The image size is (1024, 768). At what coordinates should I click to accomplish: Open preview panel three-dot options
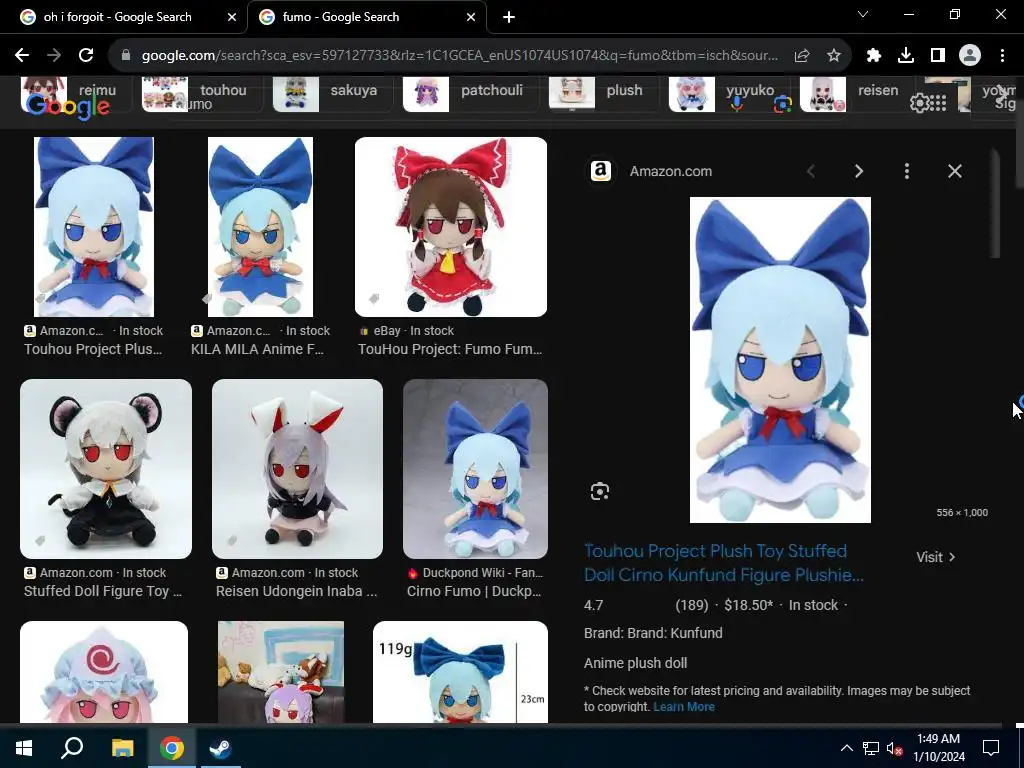point(906,171)
